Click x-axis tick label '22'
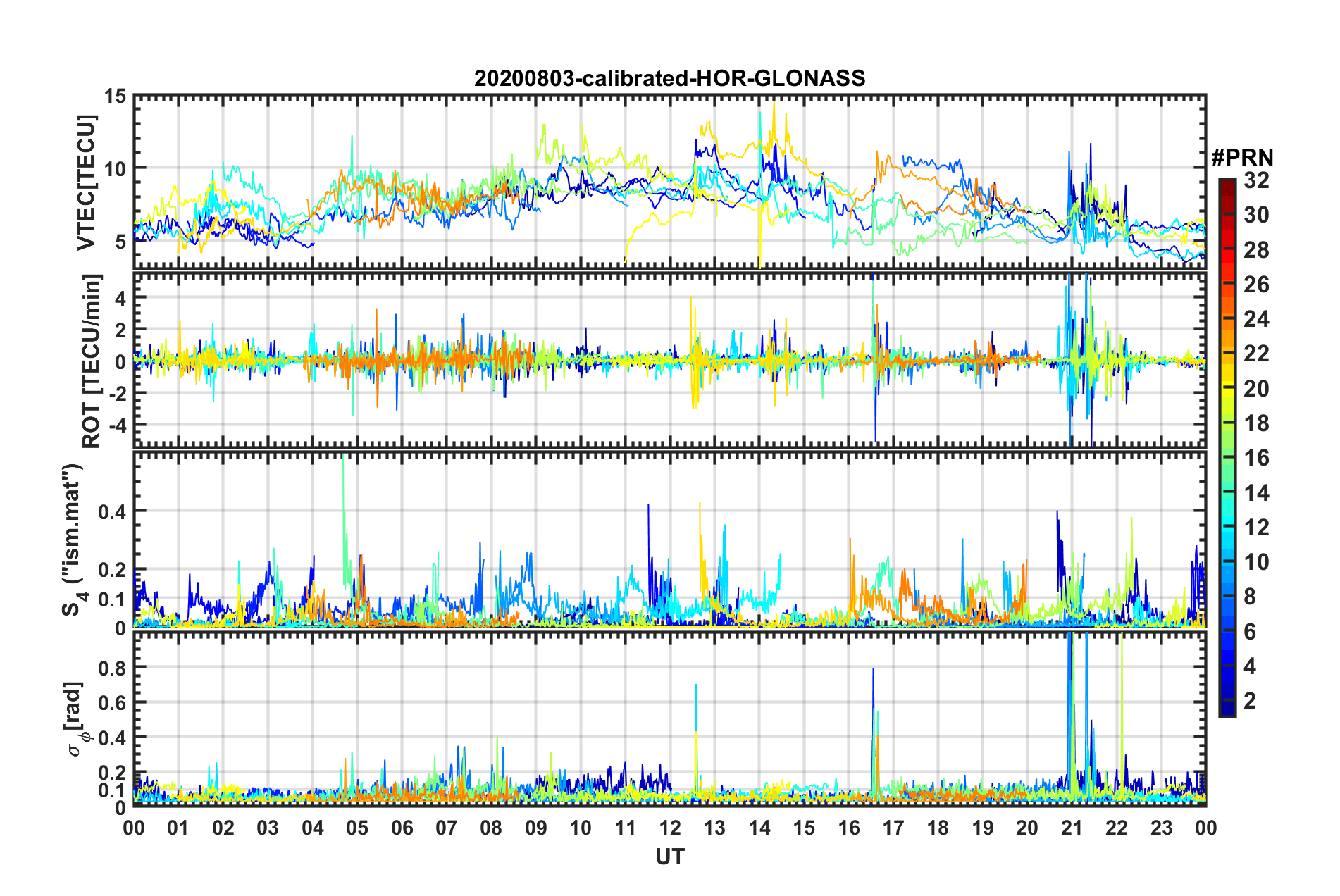The height and width of the screenshot is (896, 1340). click(x=1117, y=828)
